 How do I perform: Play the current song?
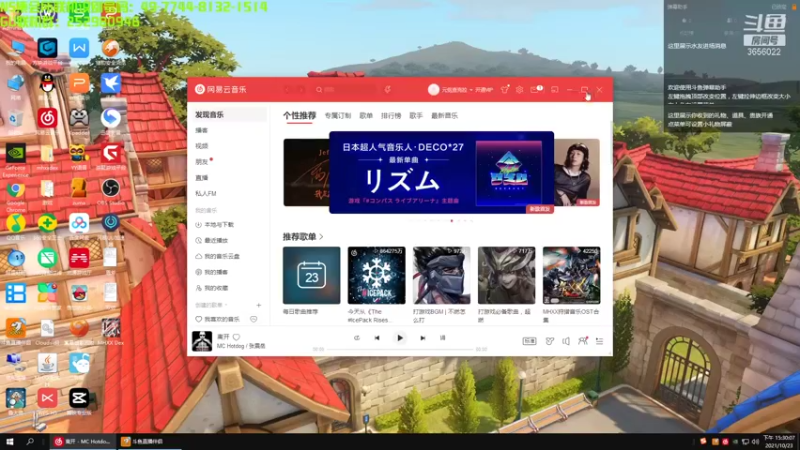[400, 338]
